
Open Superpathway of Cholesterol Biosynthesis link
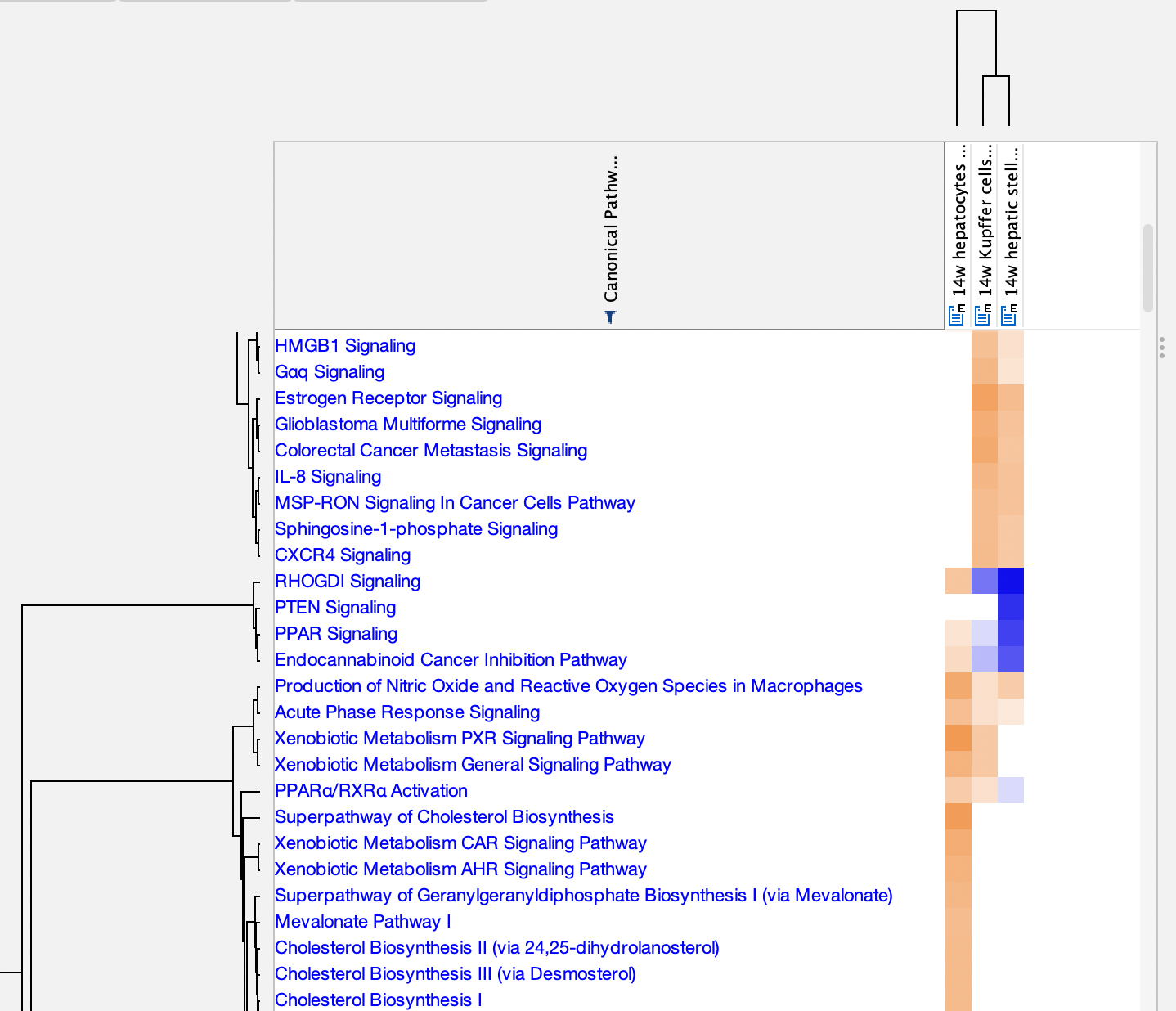coord(444,816)
